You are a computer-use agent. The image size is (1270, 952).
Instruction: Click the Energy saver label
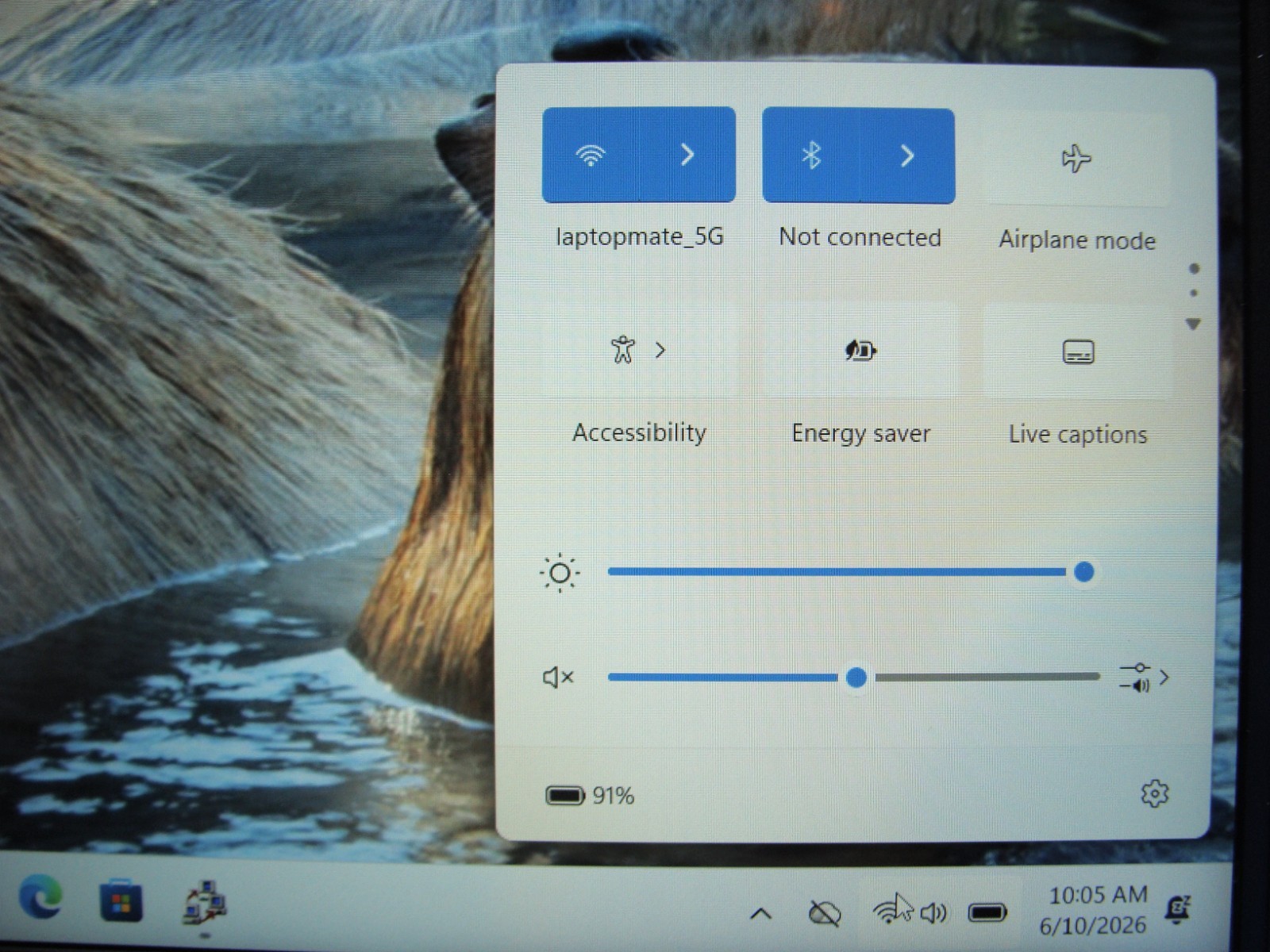coord(861,434)
